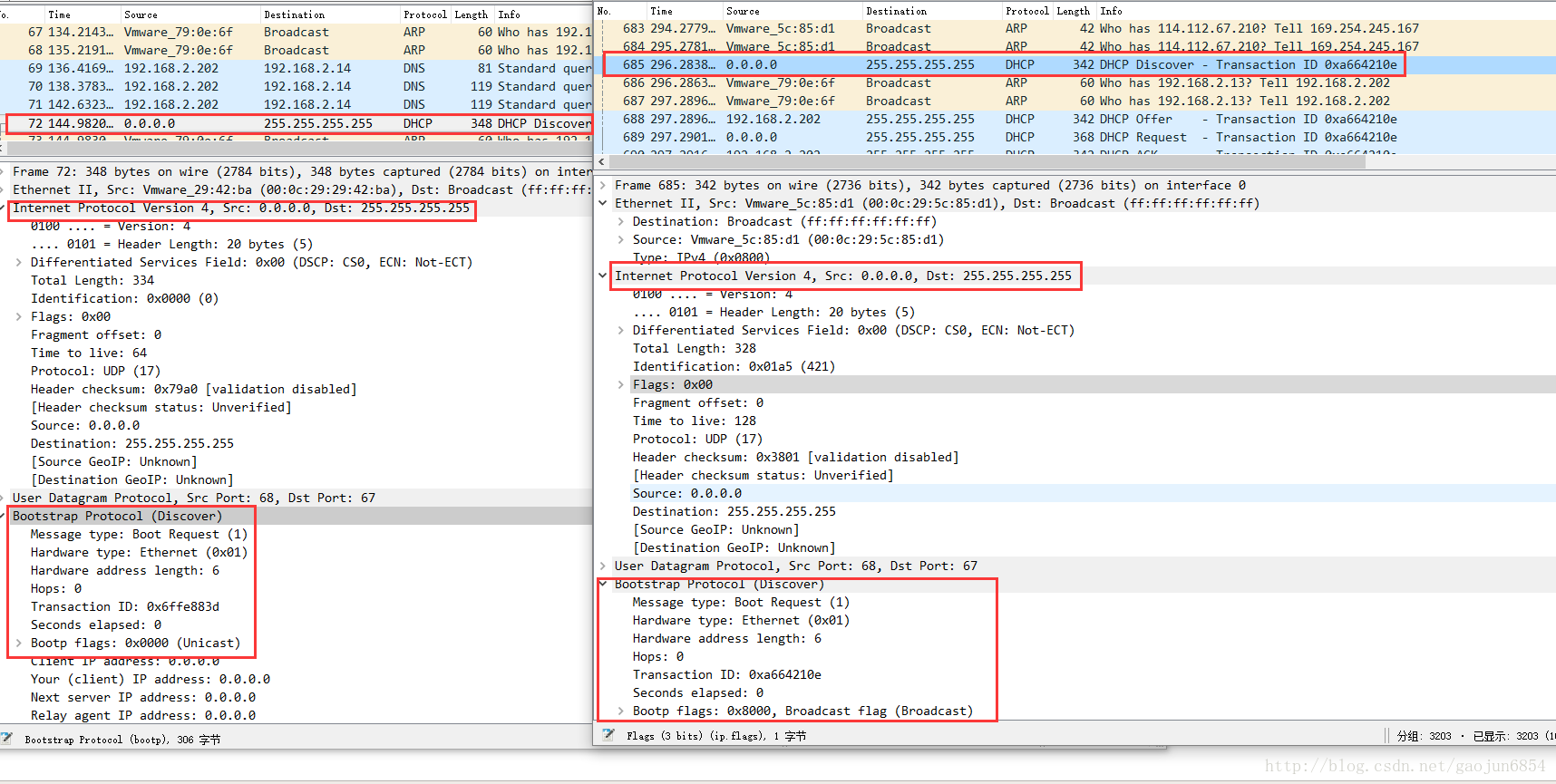Image resolution: width=1556 pixels, height=784 pixels.
Task: Select Transaction ID: 0x6ffe883d field
Action: coord(125,606)
